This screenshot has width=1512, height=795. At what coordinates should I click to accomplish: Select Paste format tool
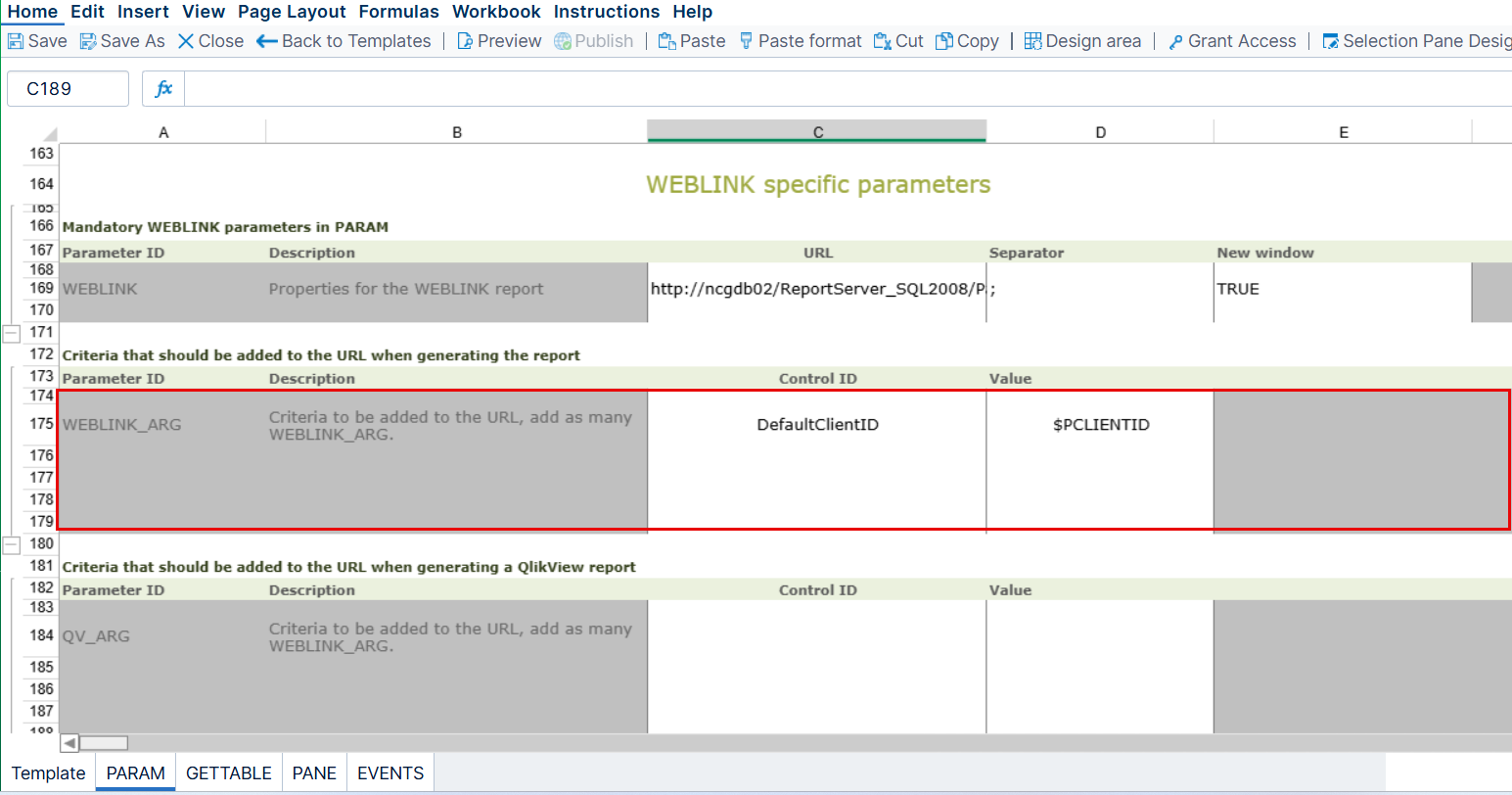pos(801,41)
